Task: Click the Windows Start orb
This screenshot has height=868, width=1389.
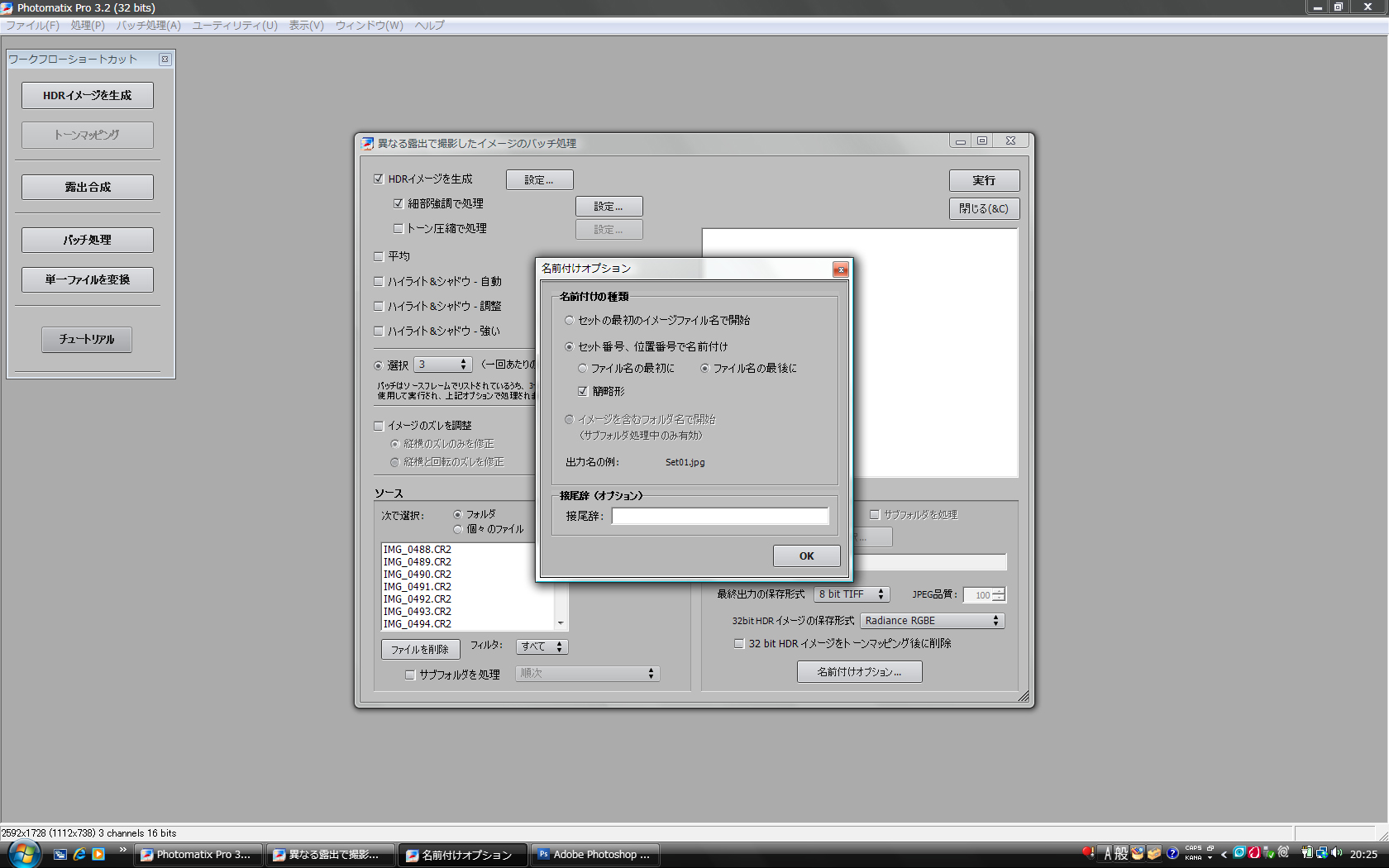Action: 24,854
